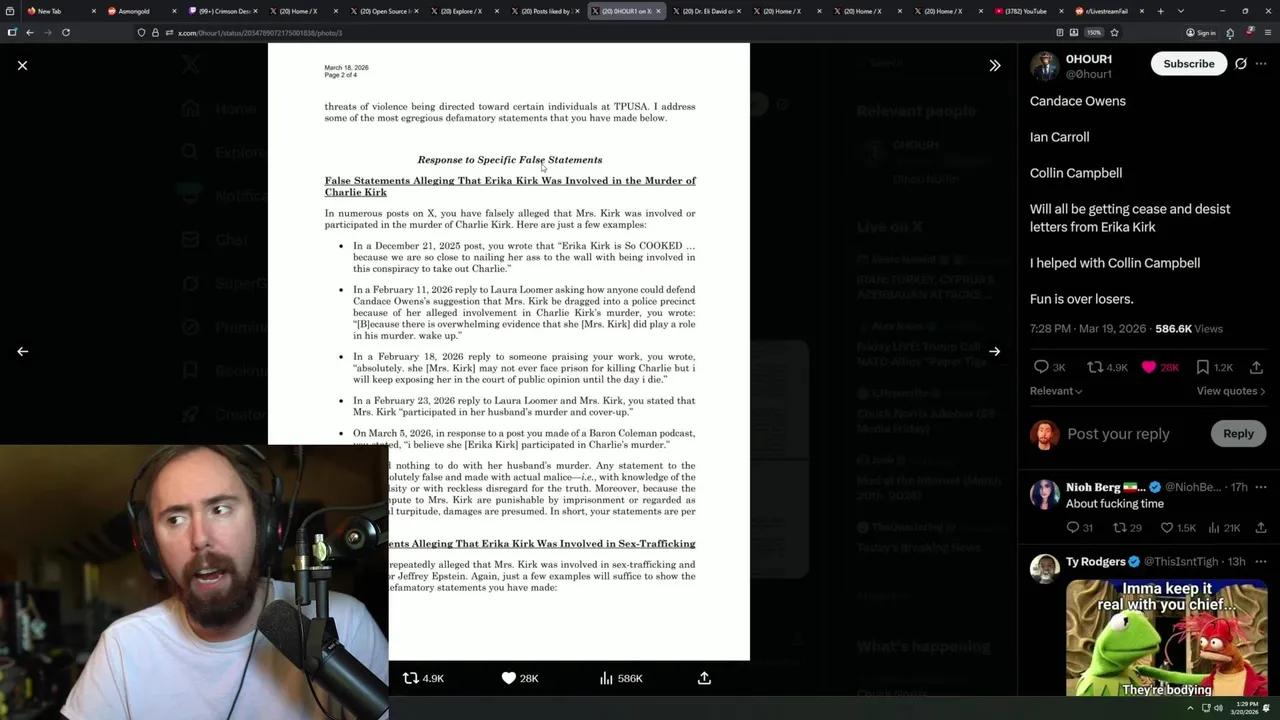Click the OHOUR1 display name

coord(1089,59)
